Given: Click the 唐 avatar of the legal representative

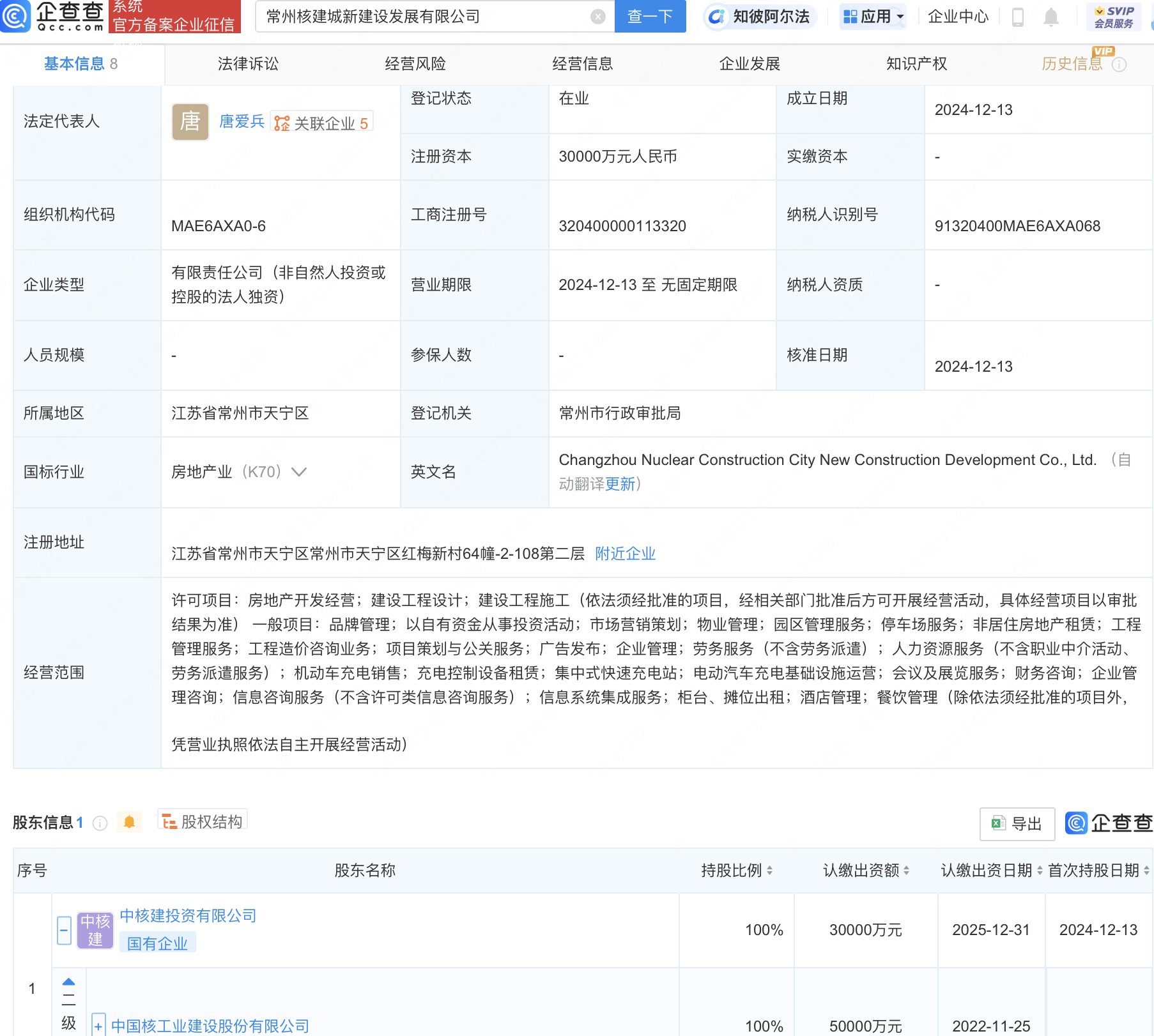Looking at the screenshot, I should [190, 121].
